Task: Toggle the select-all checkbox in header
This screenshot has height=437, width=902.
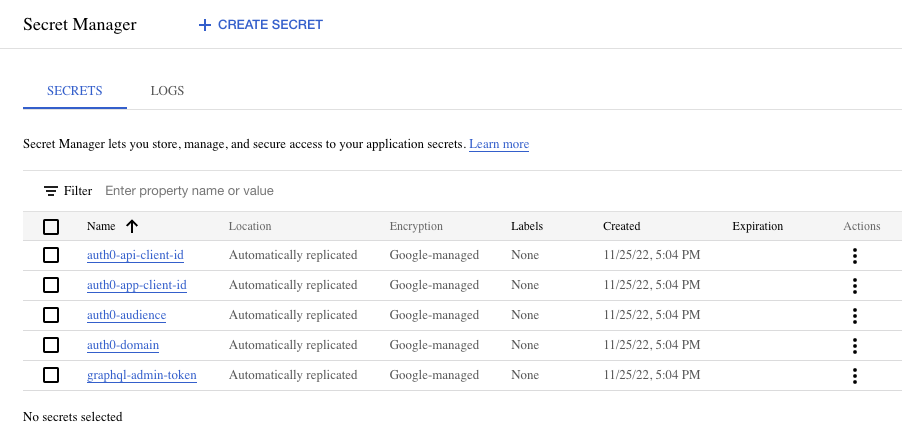Action: pyautogui.click(x=51, y=227)
